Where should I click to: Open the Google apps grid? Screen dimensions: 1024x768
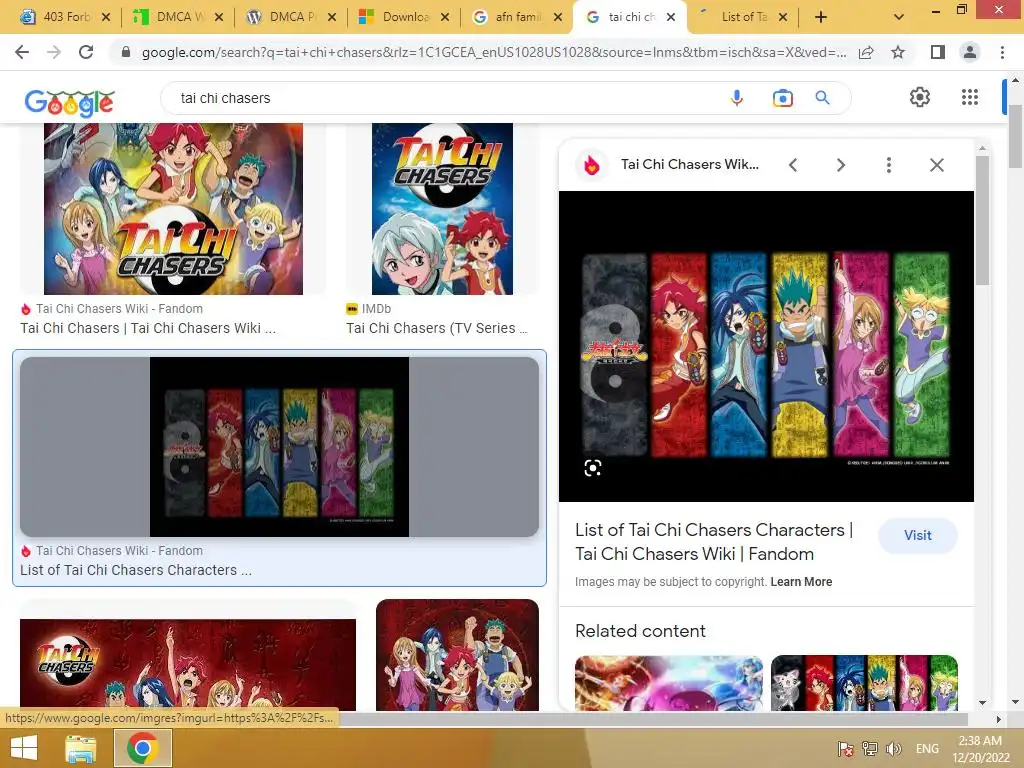pos(970,97)
